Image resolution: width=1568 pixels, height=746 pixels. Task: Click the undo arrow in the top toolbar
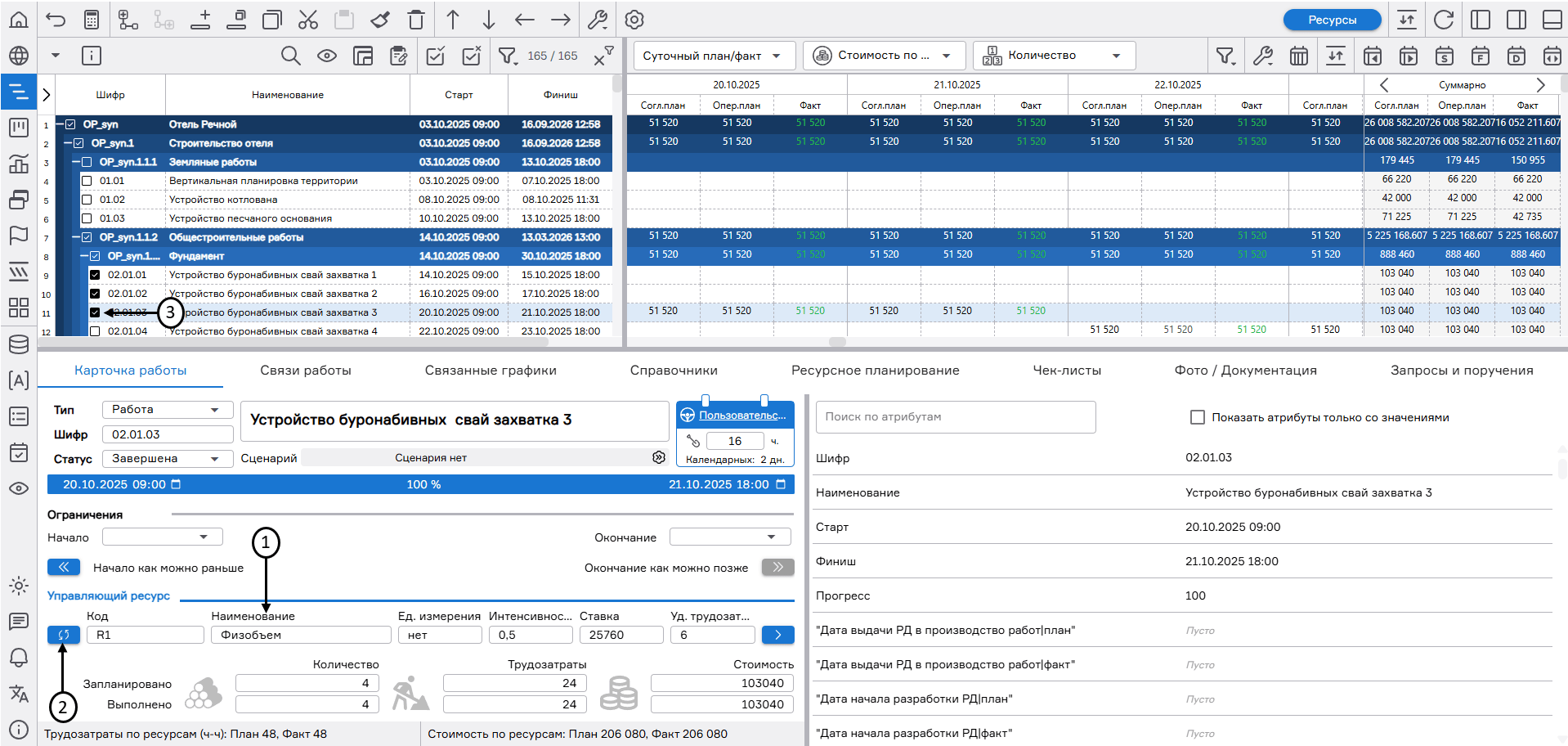[56, 20]
